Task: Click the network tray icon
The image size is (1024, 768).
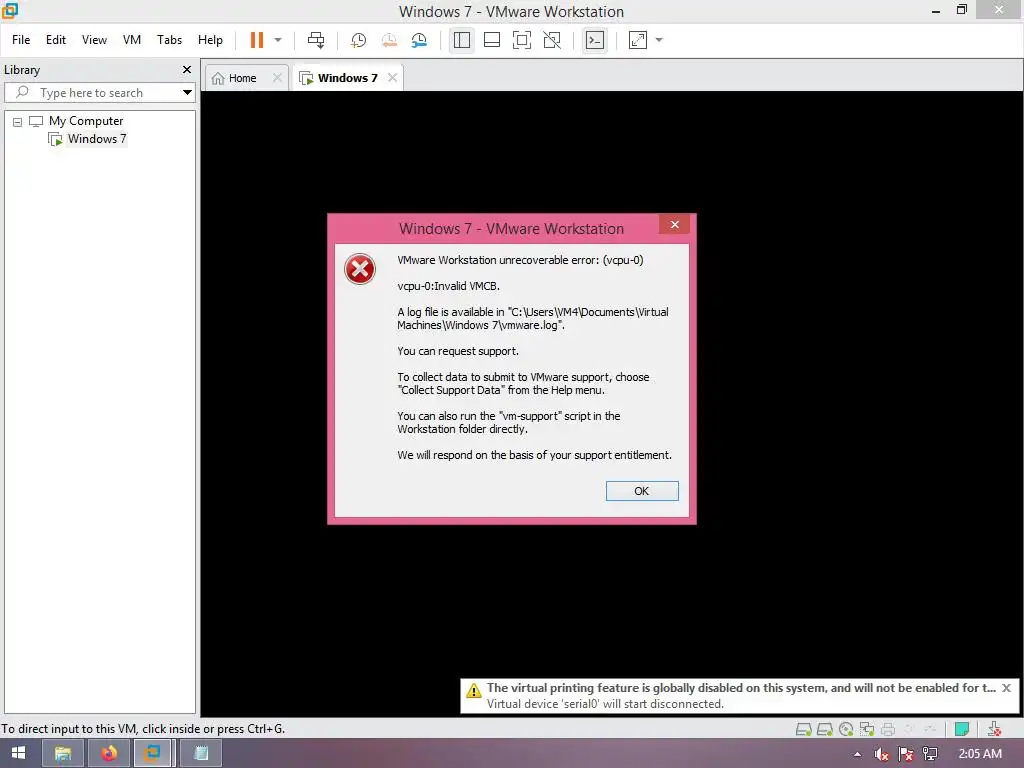Action: [x=930, y=754]
